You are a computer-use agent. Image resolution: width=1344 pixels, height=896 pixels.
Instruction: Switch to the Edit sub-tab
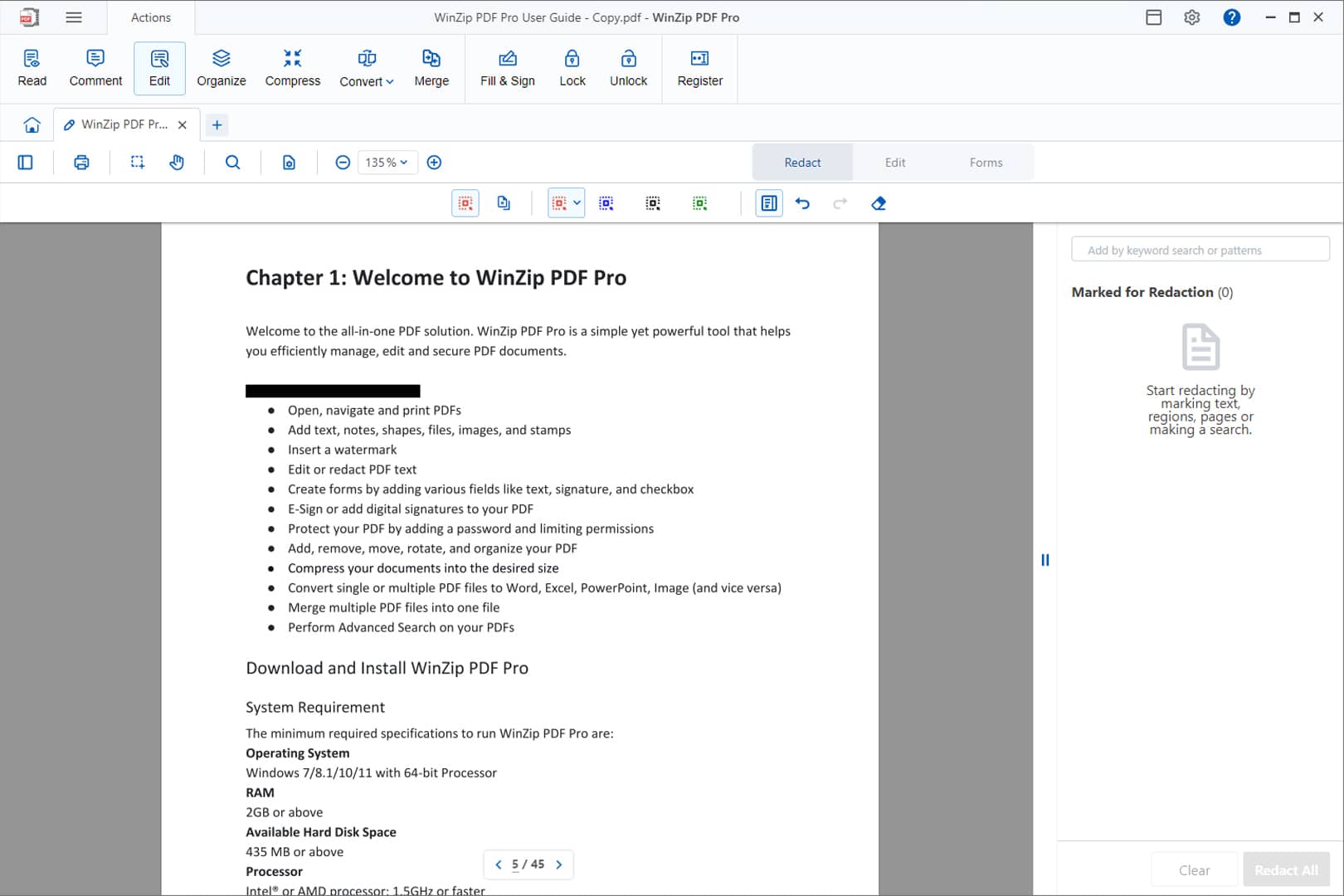click(x=894, y=163)
